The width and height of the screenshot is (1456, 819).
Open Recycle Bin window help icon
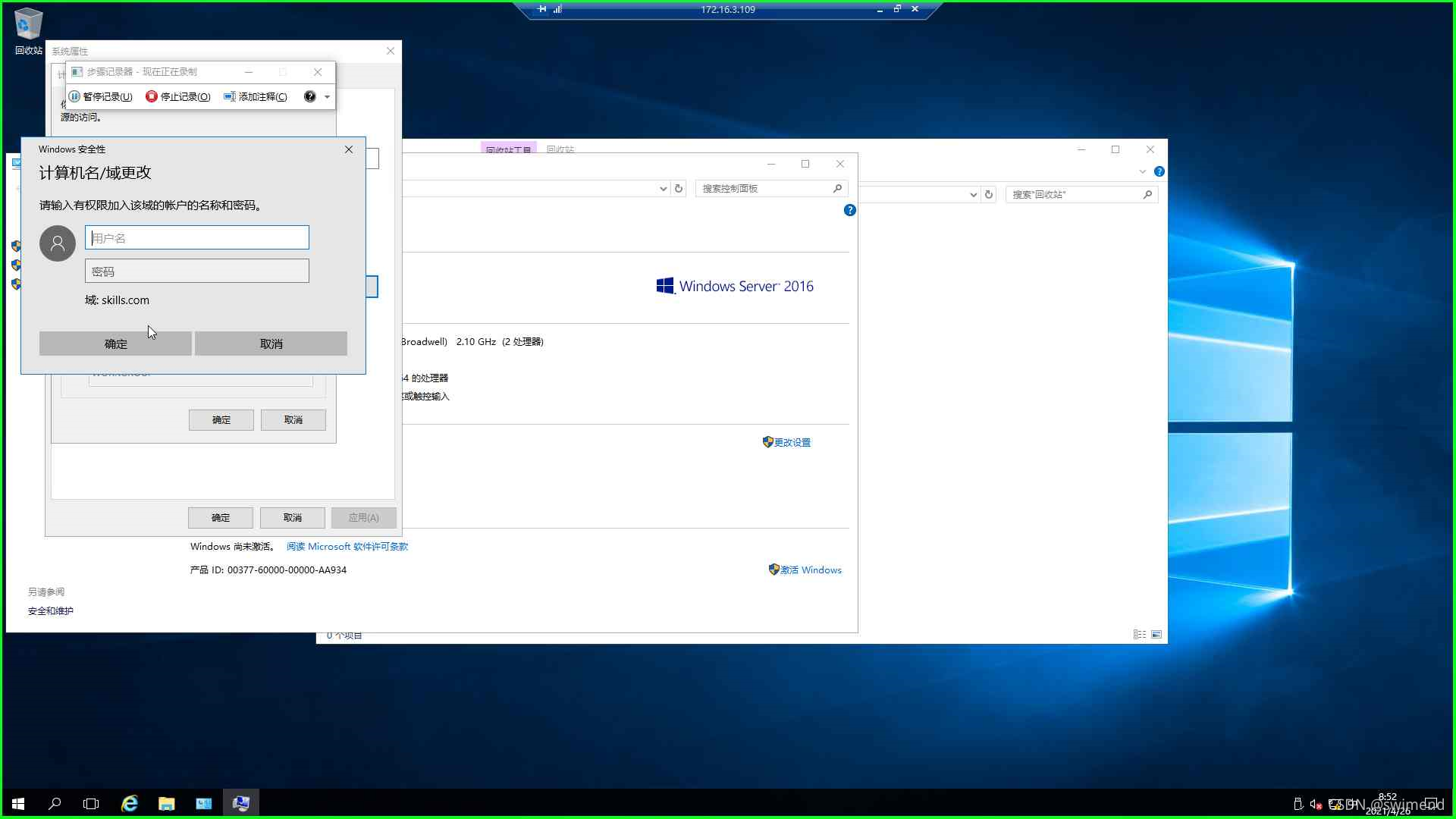pyautogui.click(x=1159, y=171)
